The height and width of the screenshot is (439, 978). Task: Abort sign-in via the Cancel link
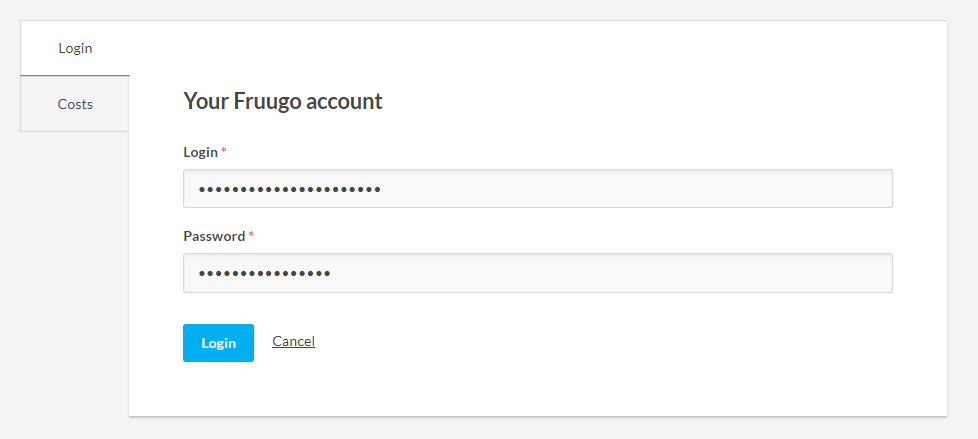(293, 342)
